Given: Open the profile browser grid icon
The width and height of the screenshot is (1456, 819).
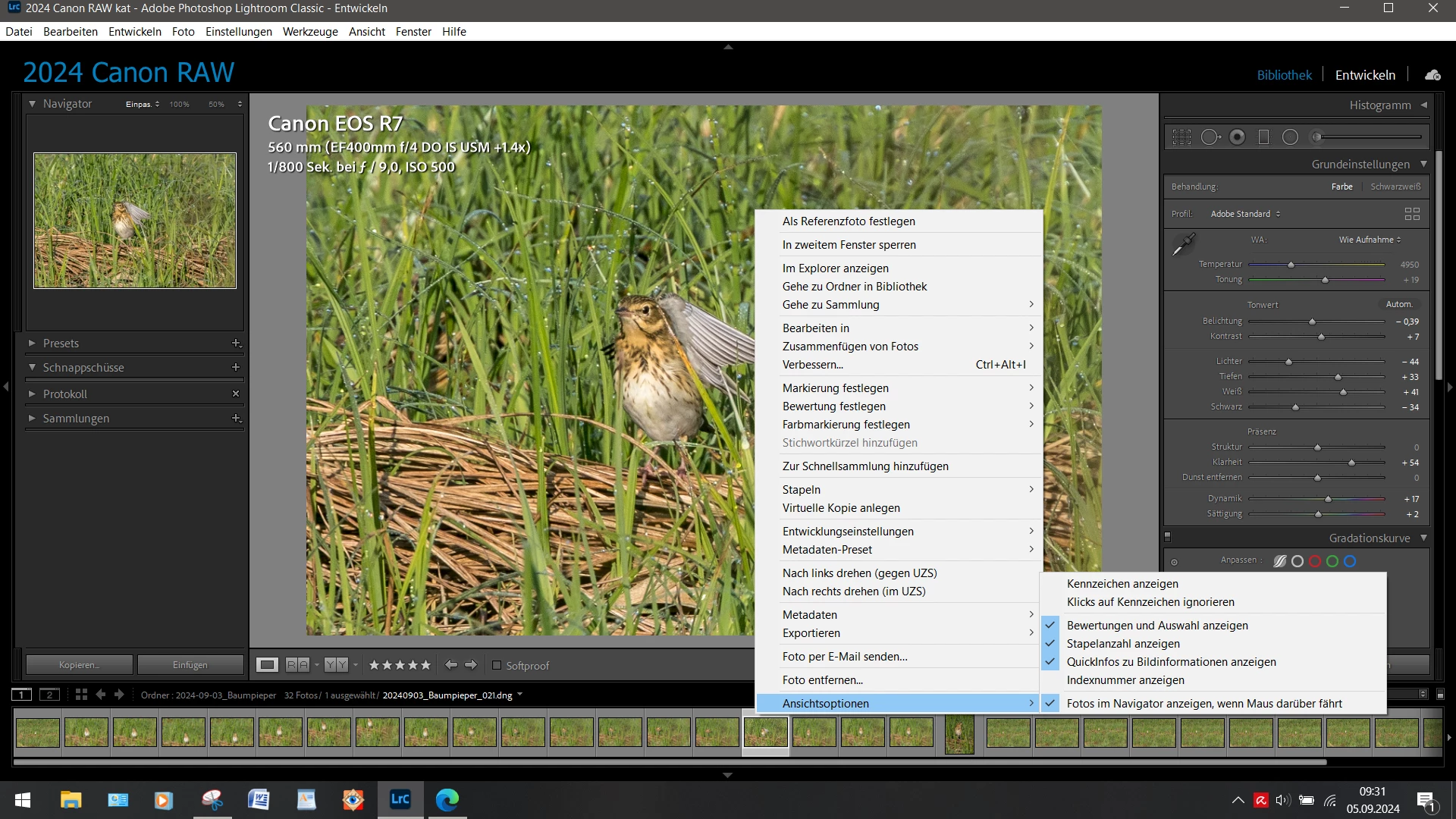Looking at the screenshot, I should (1412, 214).
